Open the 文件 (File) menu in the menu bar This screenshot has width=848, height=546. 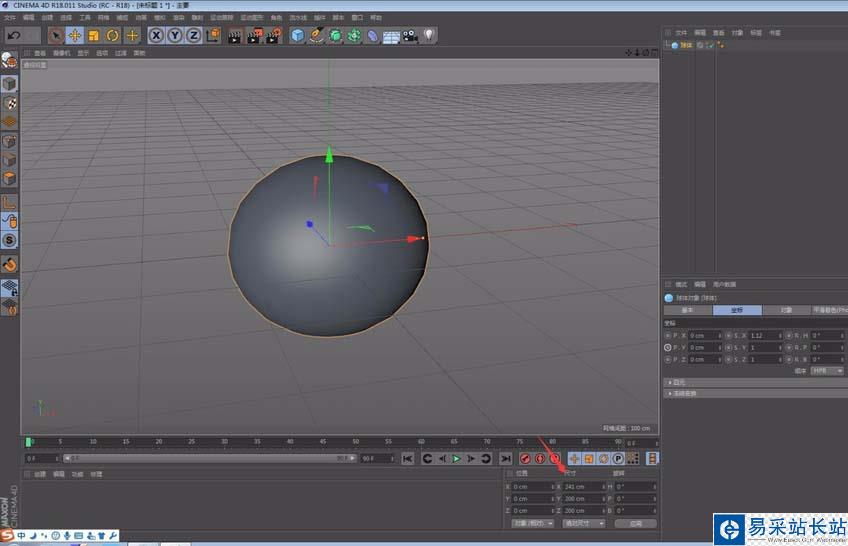coord(10,17)
